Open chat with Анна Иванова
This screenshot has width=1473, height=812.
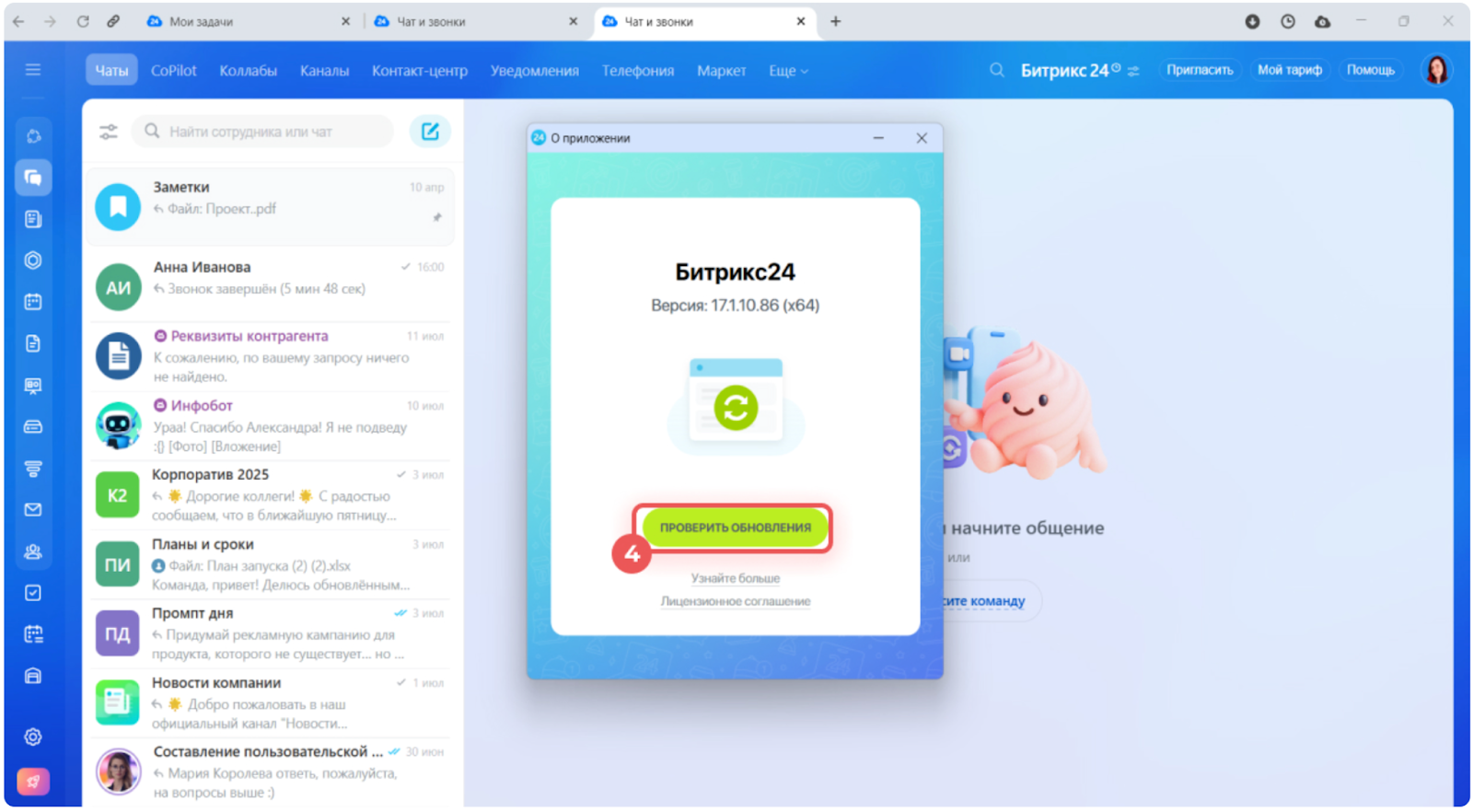[x=269, y=286]
